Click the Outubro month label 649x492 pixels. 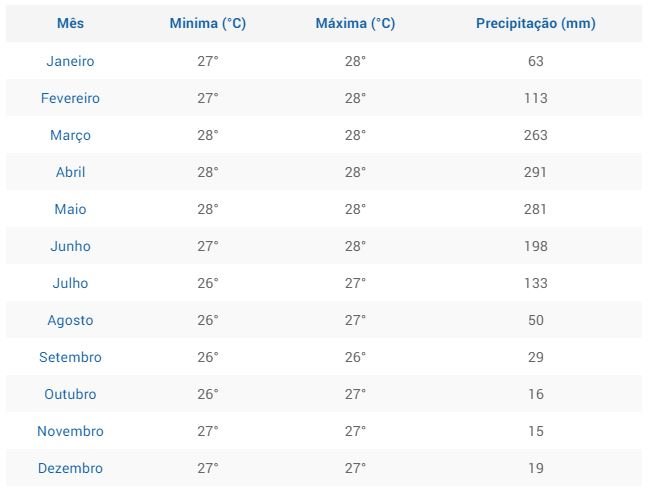[x=70, y=394]
